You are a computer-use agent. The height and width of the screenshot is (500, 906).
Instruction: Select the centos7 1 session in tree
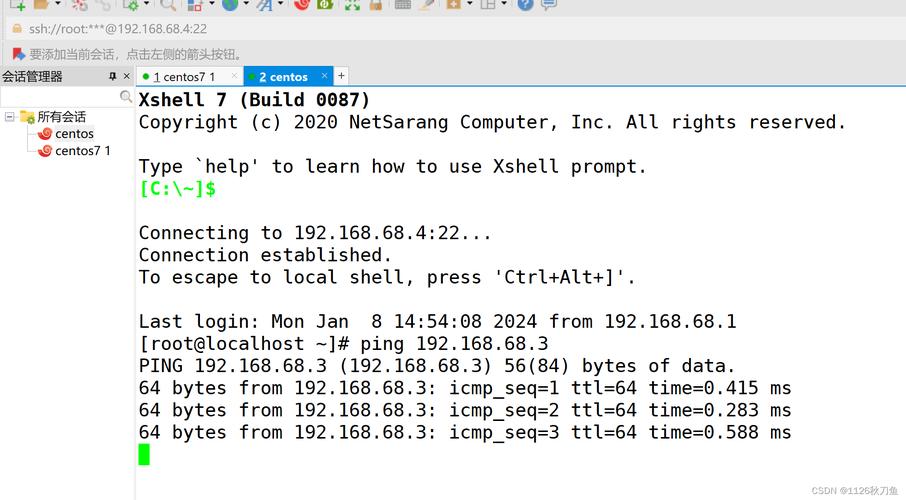[x=82, y=151]
